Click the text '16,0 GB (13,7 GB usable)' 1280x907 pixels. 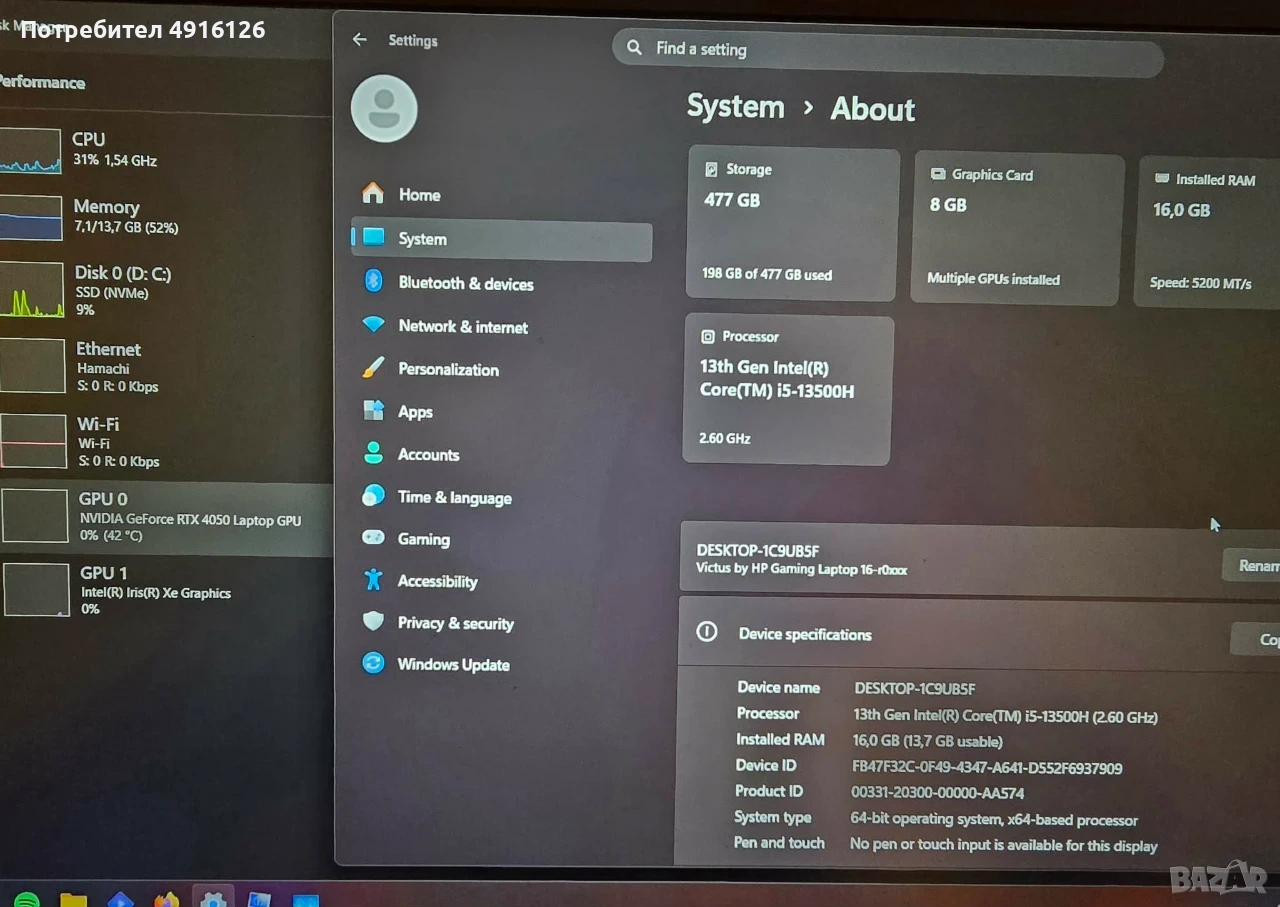(x=927, y=741)
